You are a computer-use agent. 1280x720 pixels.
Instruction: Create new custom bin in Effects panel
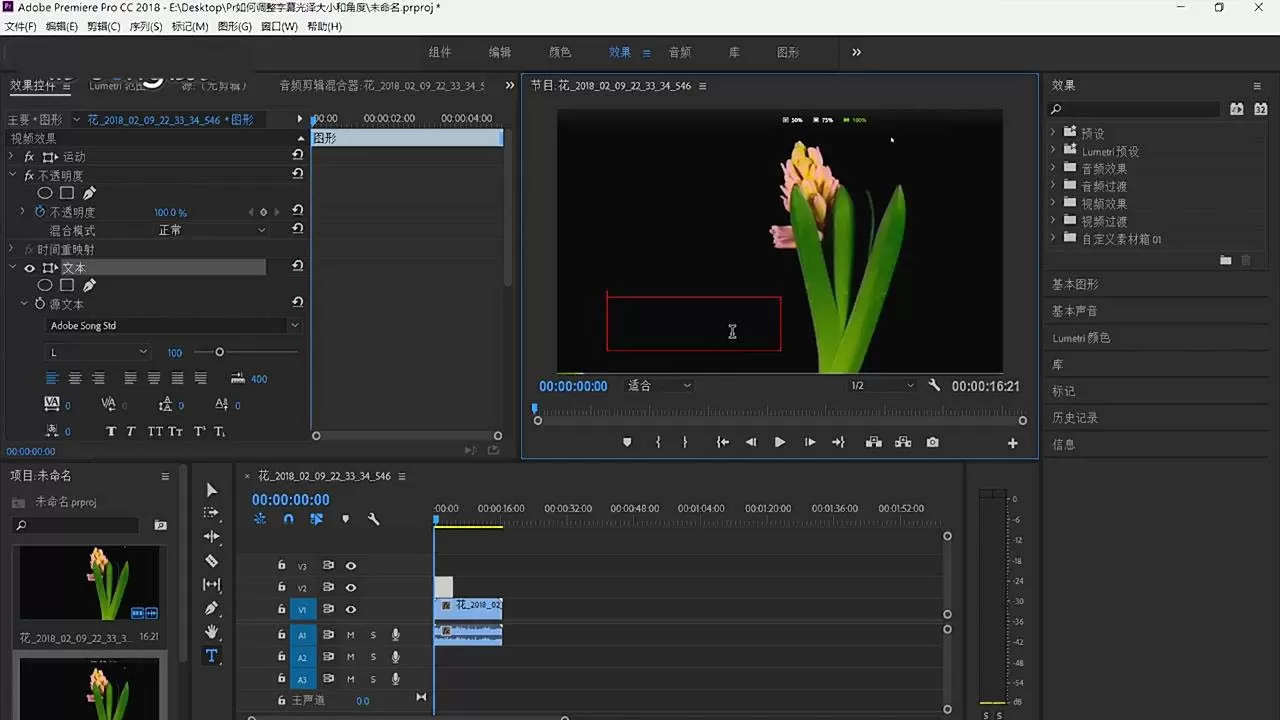1226,260
